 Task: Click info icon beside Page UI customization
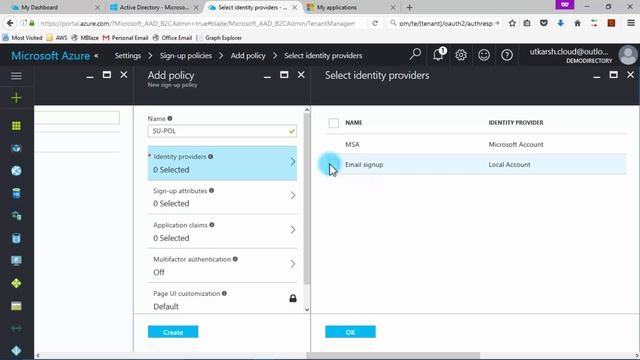click(x=224, y=293)
